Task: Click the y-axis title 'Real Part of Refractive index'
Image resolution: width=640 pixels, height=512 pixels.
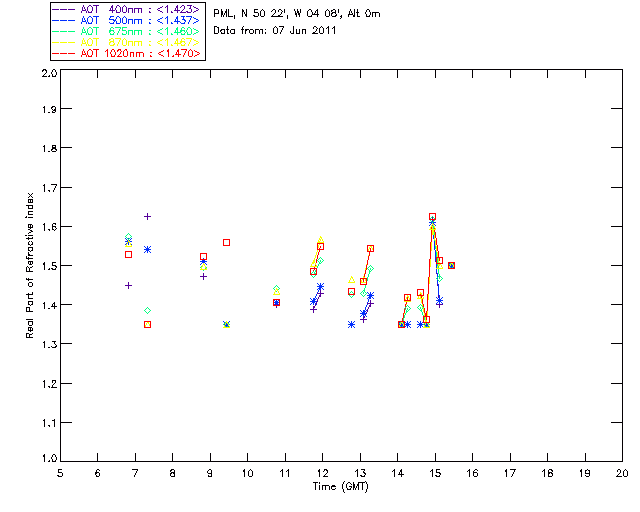Action: pos(30,265)
